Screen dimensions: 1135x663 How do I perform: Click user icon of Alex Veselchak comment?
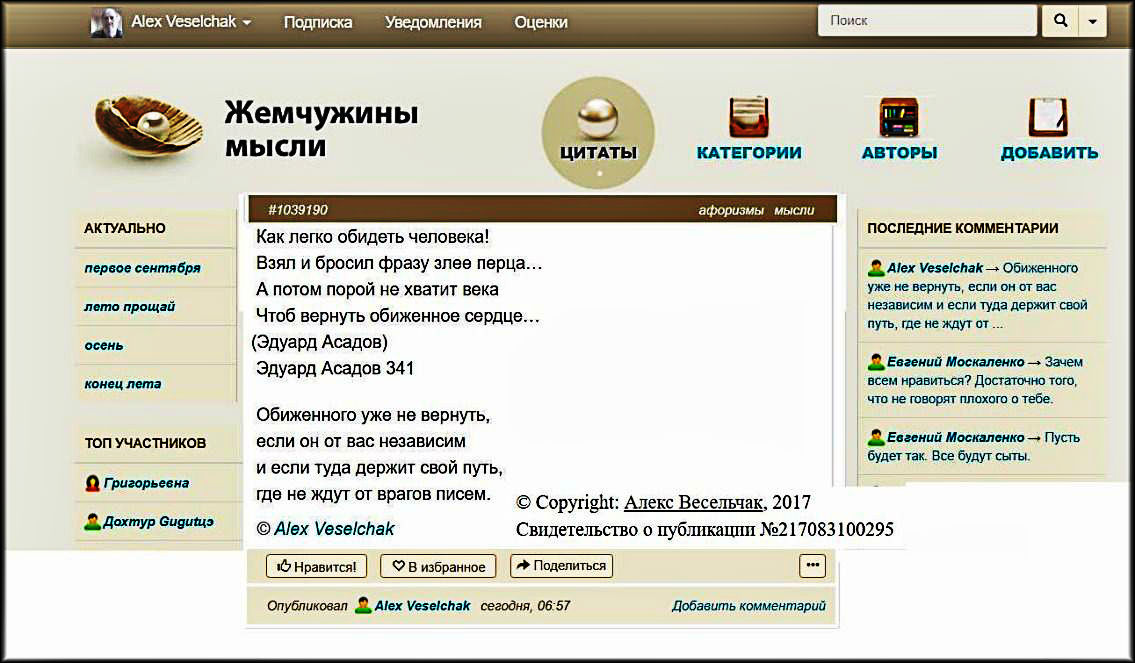click(876, 268)
